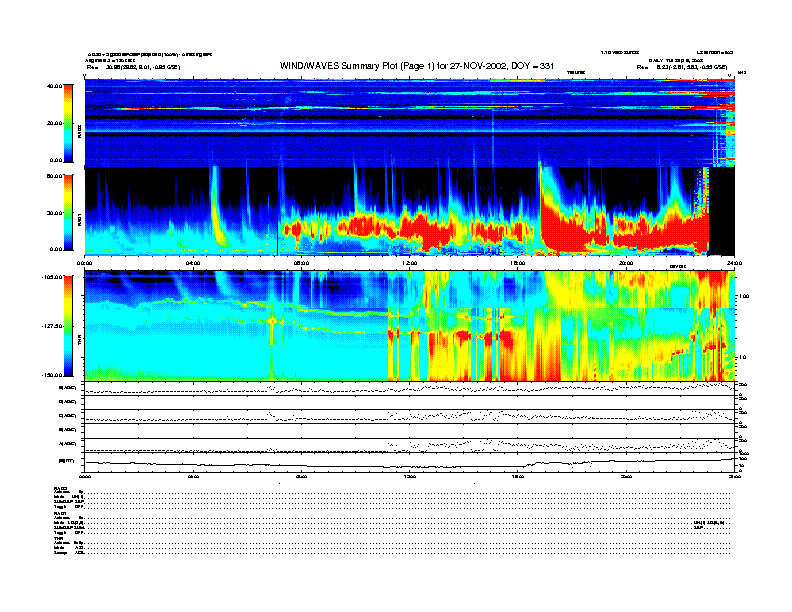Click the 20:00 tick under RAD1 spectrogram

(627, 263)
